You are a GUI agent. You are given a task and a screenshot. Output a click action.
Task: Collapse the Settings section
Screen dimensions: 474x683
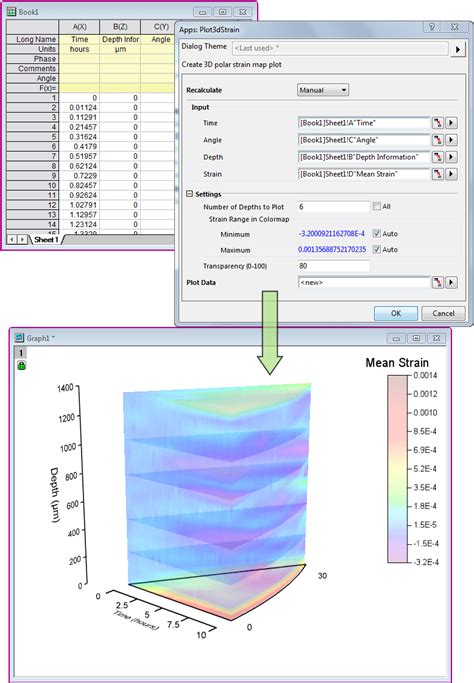pyautogui.click(x=190, y=194)
